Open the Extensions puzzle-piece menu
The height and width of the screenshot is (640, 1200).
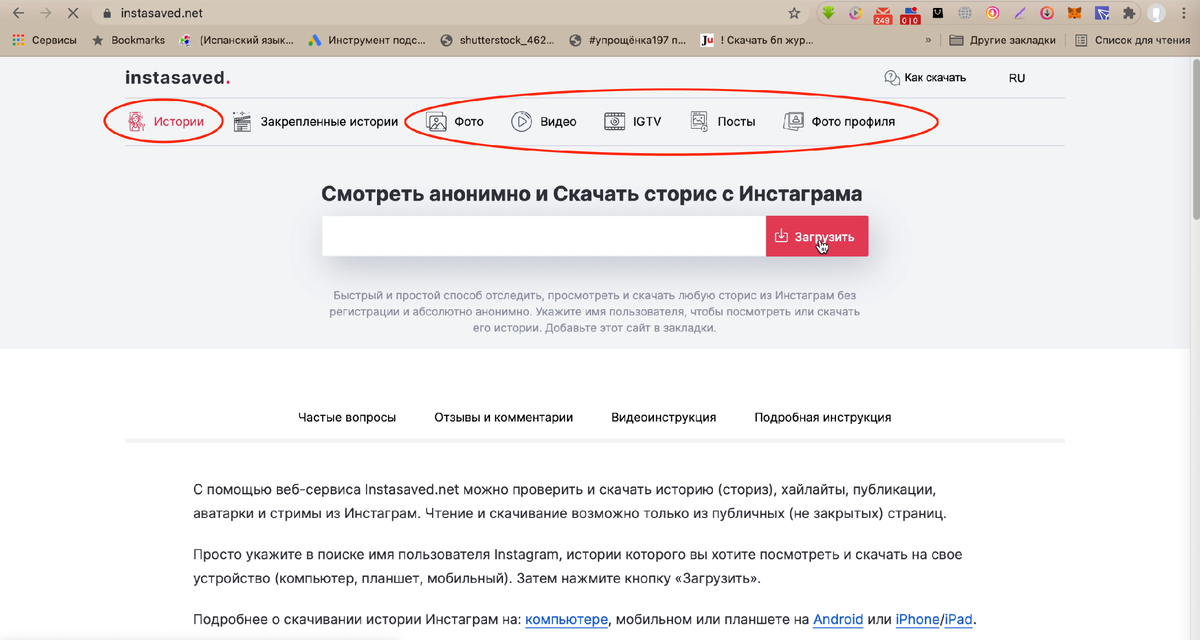pyautogui.click(x=1129, y=14)
